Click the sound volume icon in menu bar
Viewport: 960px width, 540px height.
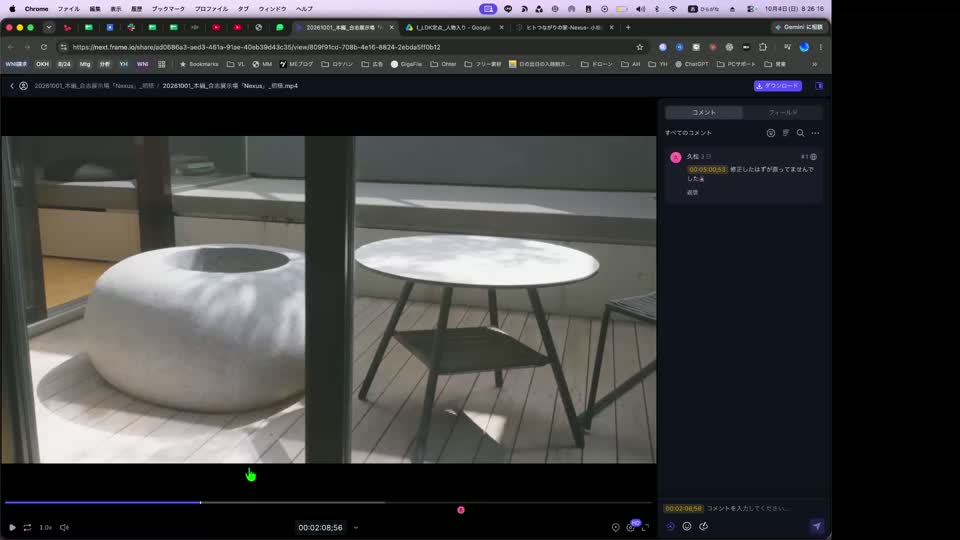point(640,9)
